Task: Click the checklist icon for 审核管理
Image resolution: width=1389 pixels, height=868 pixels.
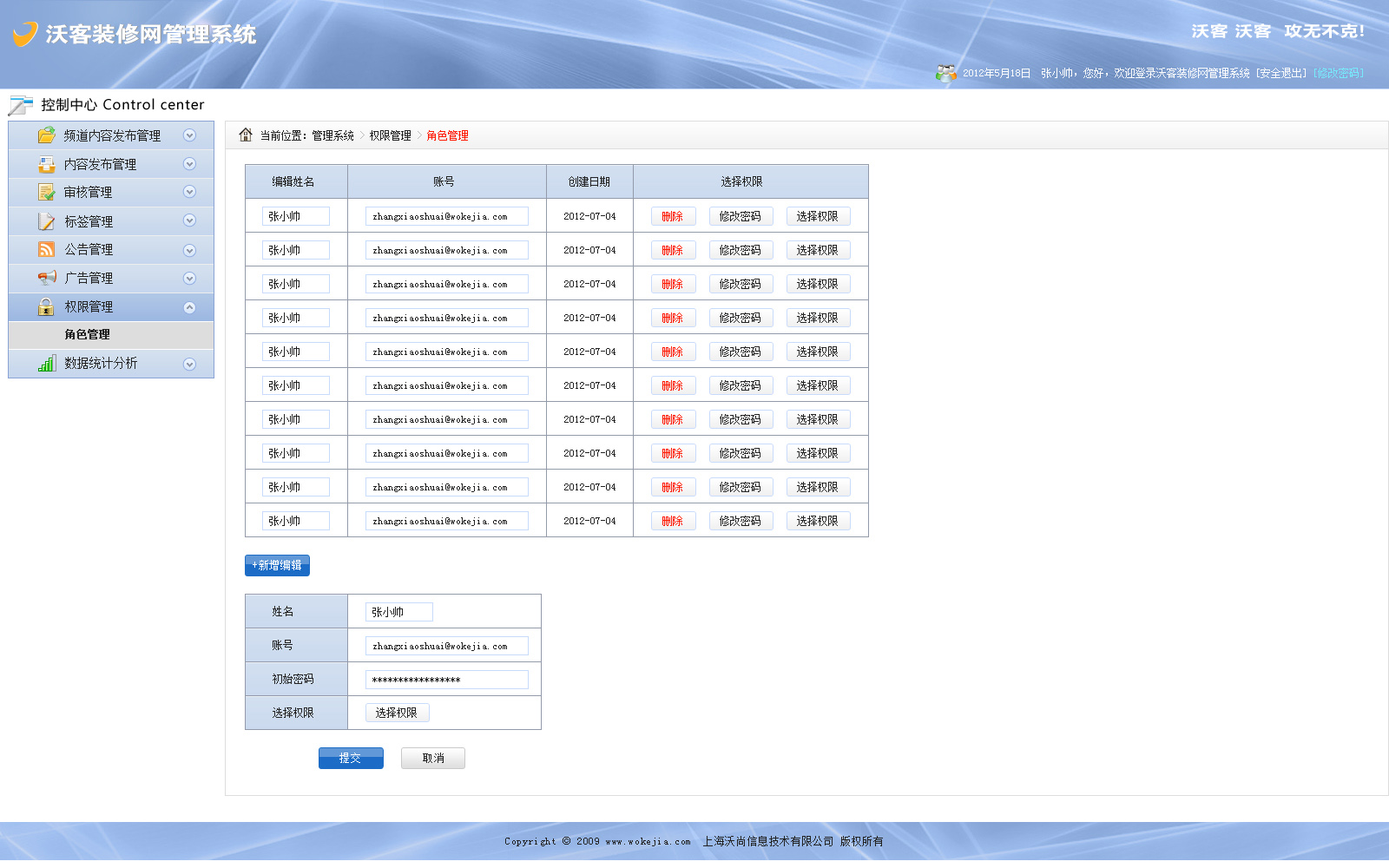Action: (47, 192)
